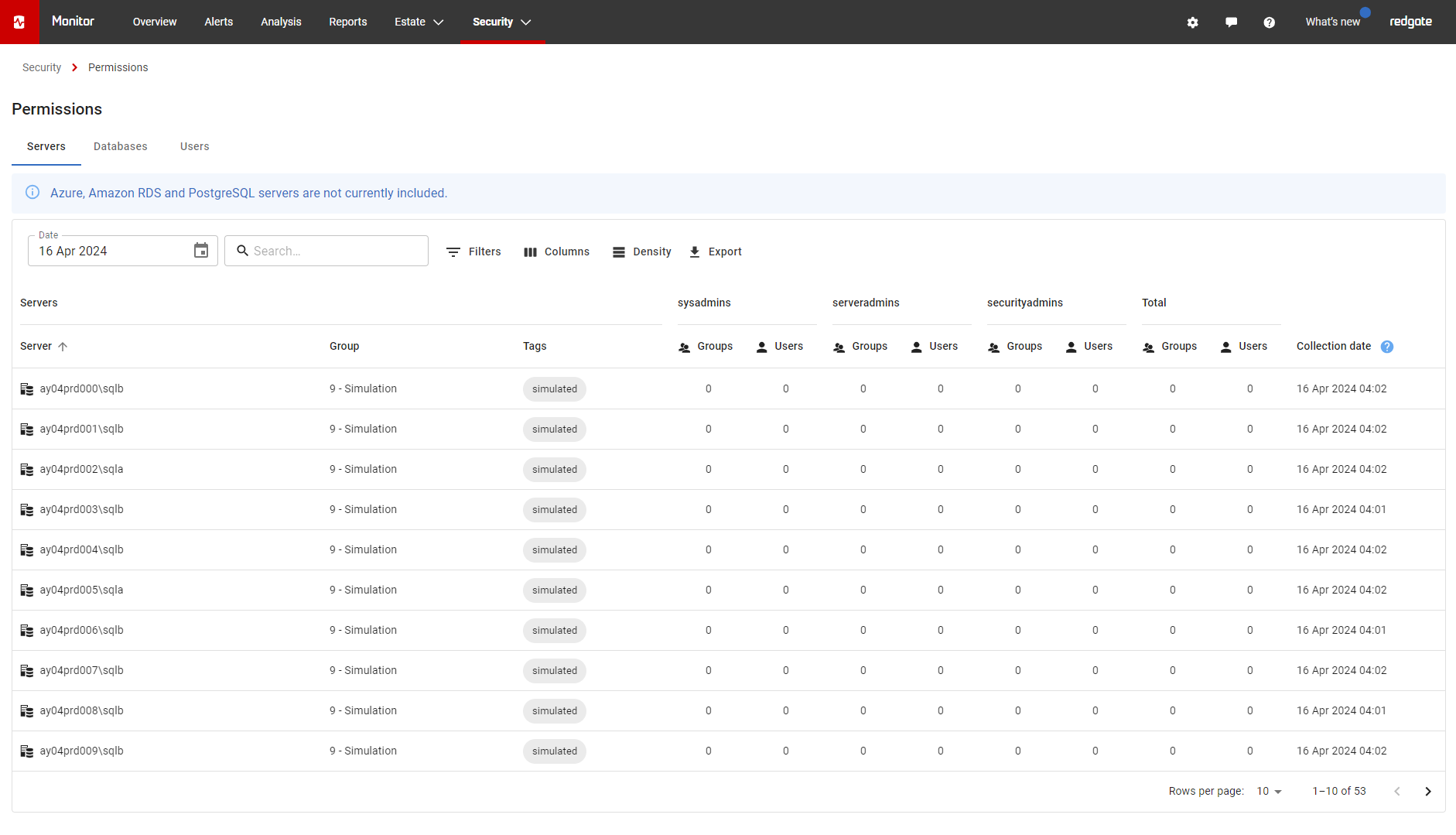This screenshot has width=1456, height=835.
Task: Open server ay04prd003\sqlb
Action: [x=81, y=509]
